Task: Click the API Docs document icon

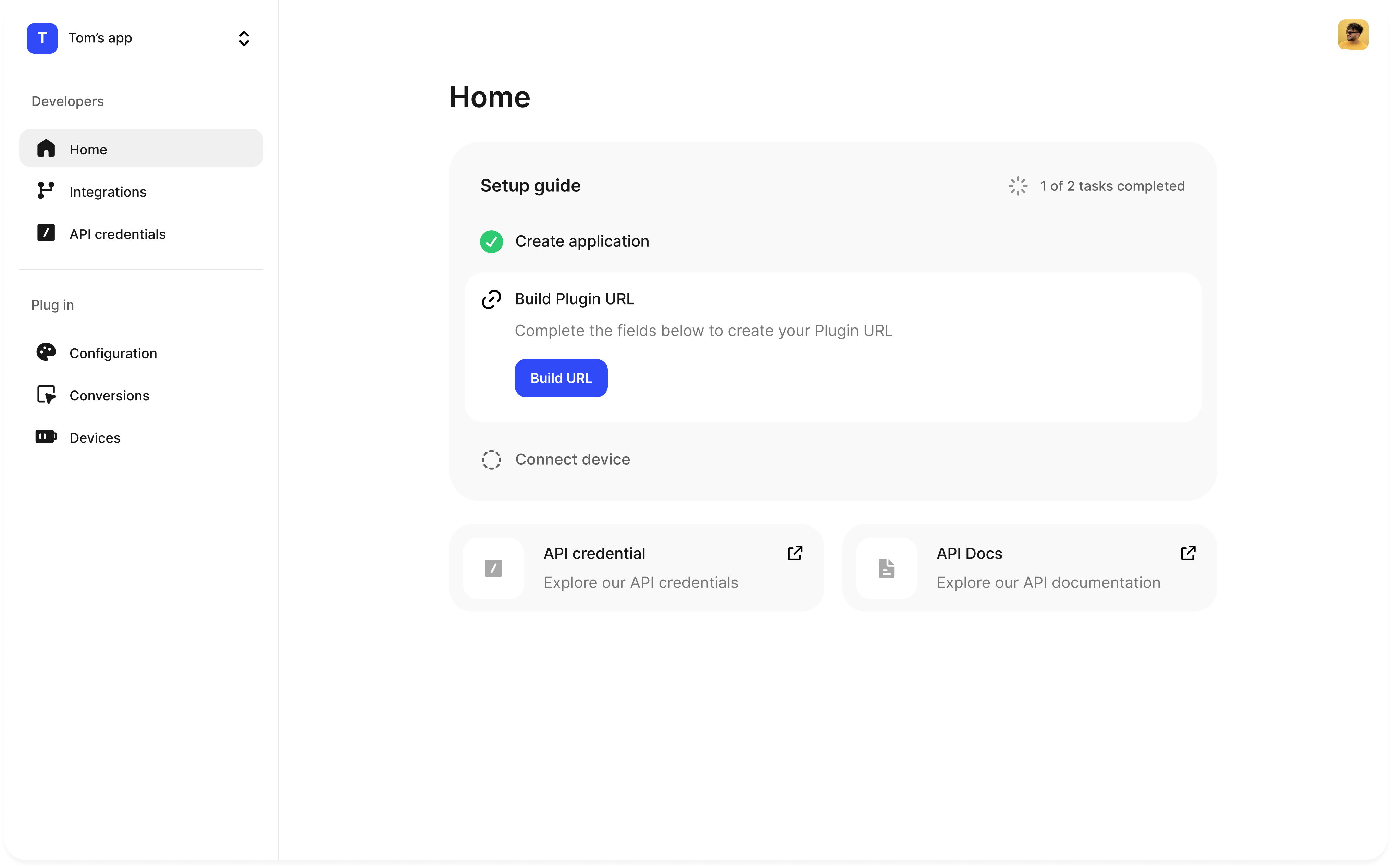Action: coord(886,568)
